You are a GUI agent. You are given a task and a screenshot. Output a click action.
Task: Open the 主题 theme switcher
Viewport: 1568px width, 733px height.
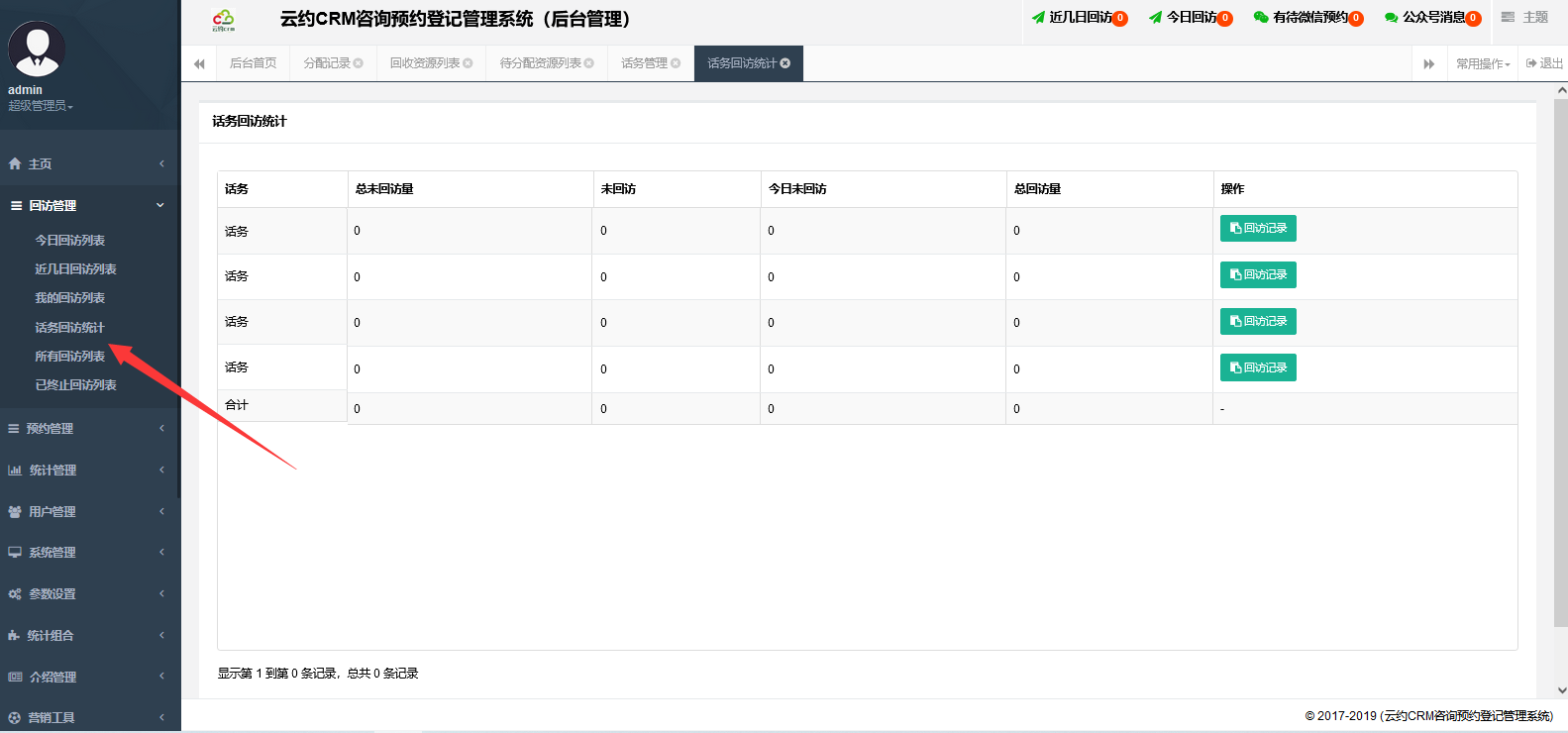(1525, 18)
